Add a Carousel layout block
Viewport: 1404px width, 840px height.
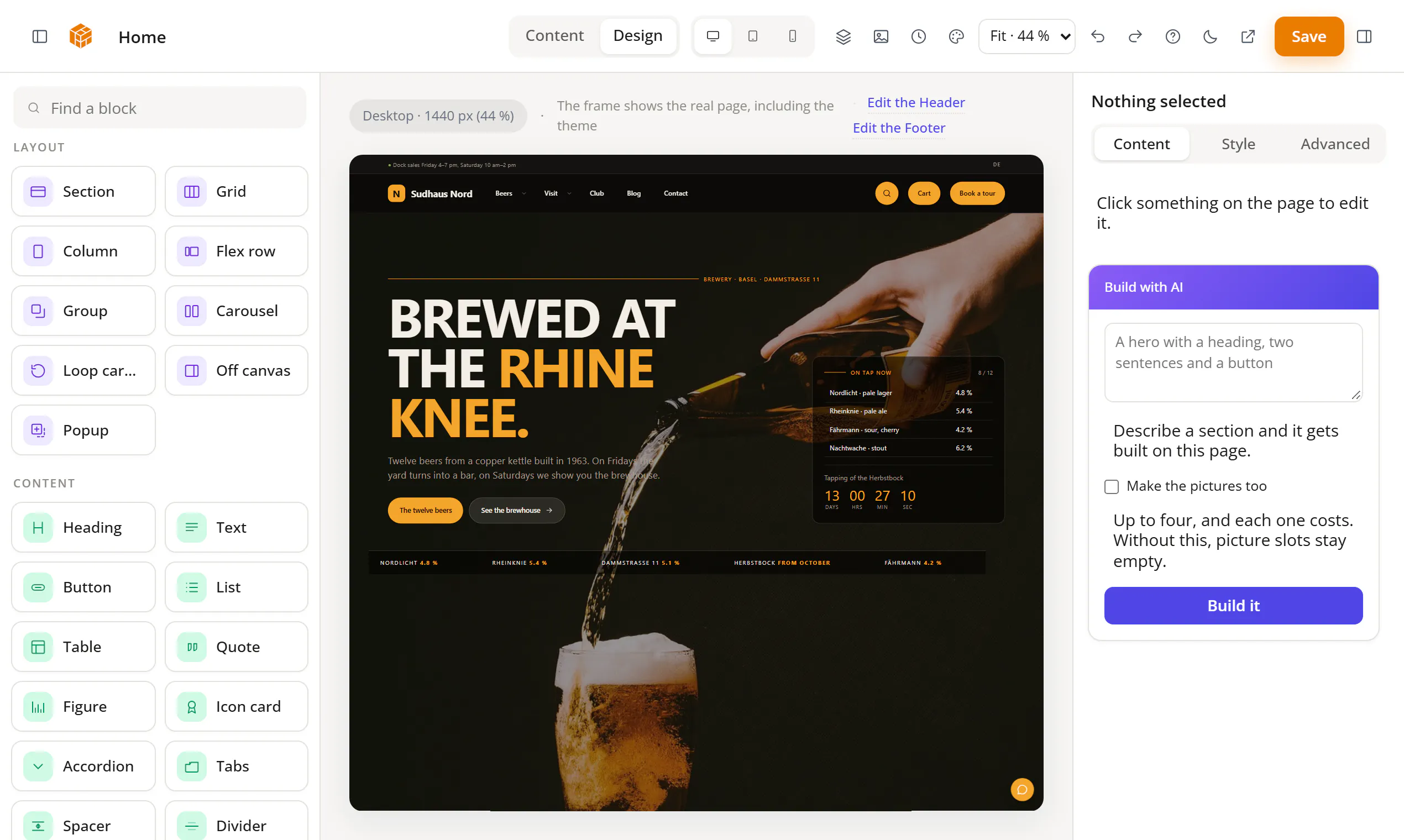pyautogui.click(x=236, y=311)
